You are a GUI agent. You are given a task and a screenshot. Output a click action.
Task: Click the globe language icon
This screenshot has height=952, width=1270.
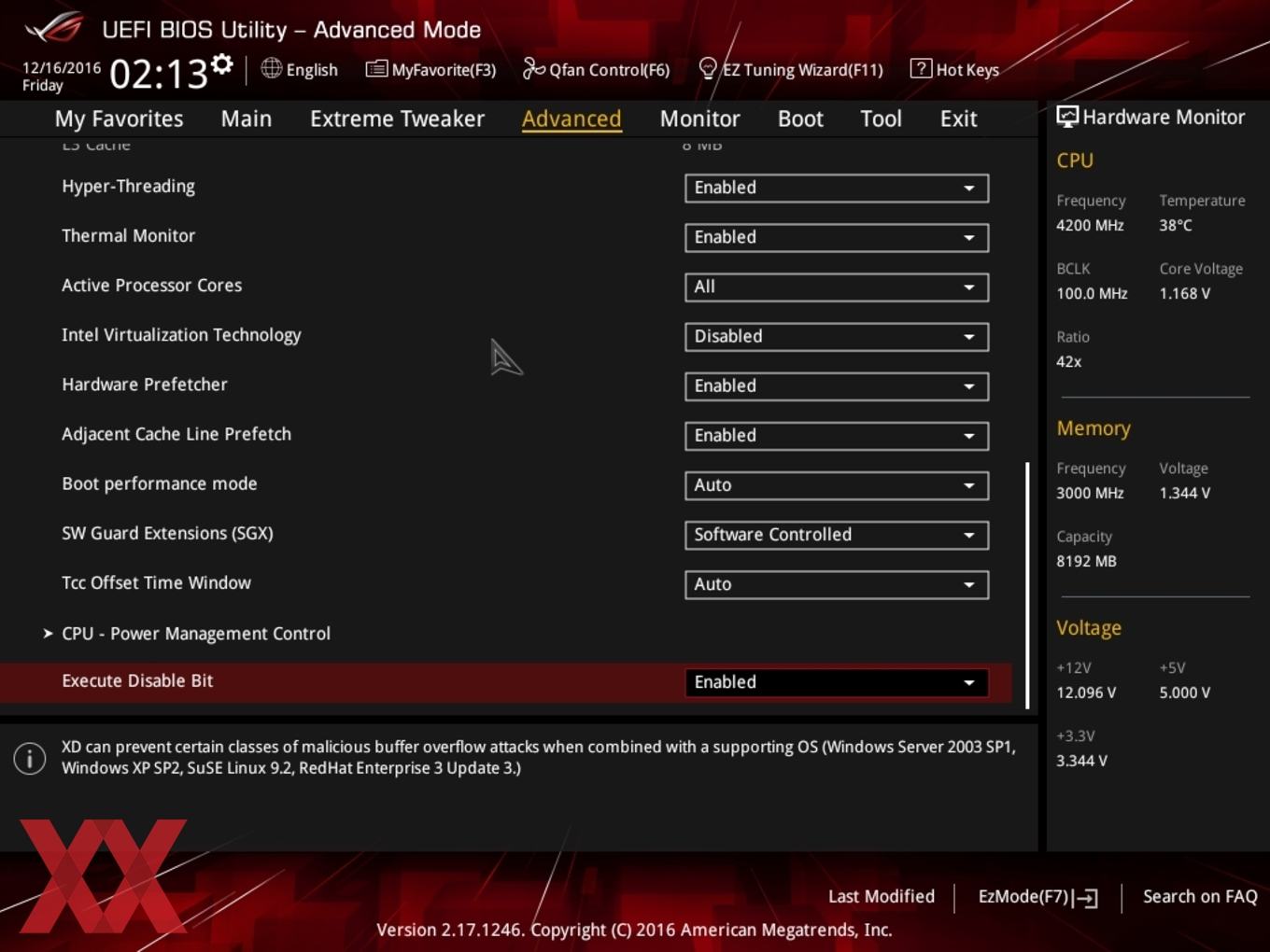(x=271, y=68)
